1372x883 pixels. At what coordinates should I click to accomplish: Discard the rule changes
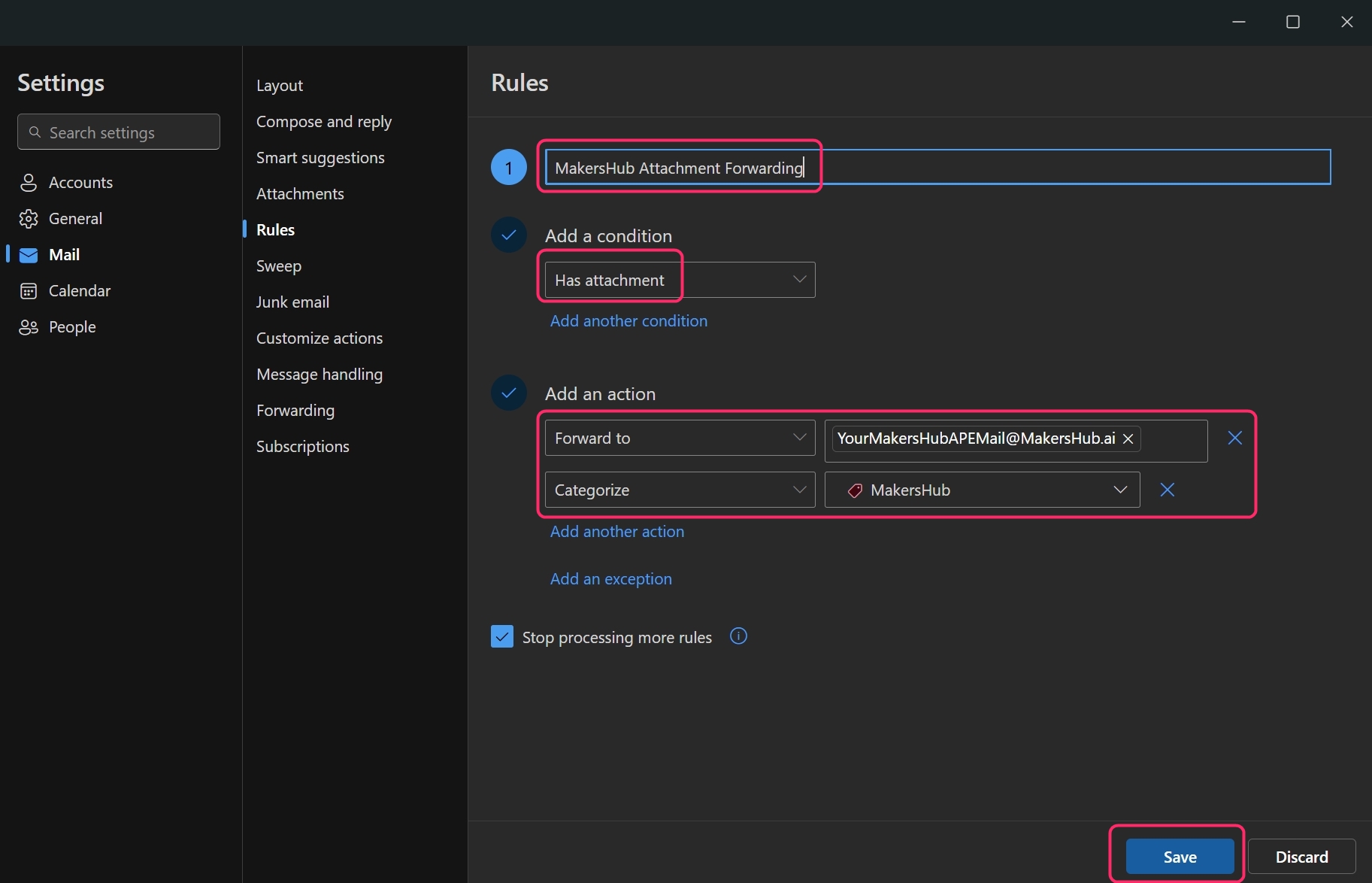coord(1301,857)
